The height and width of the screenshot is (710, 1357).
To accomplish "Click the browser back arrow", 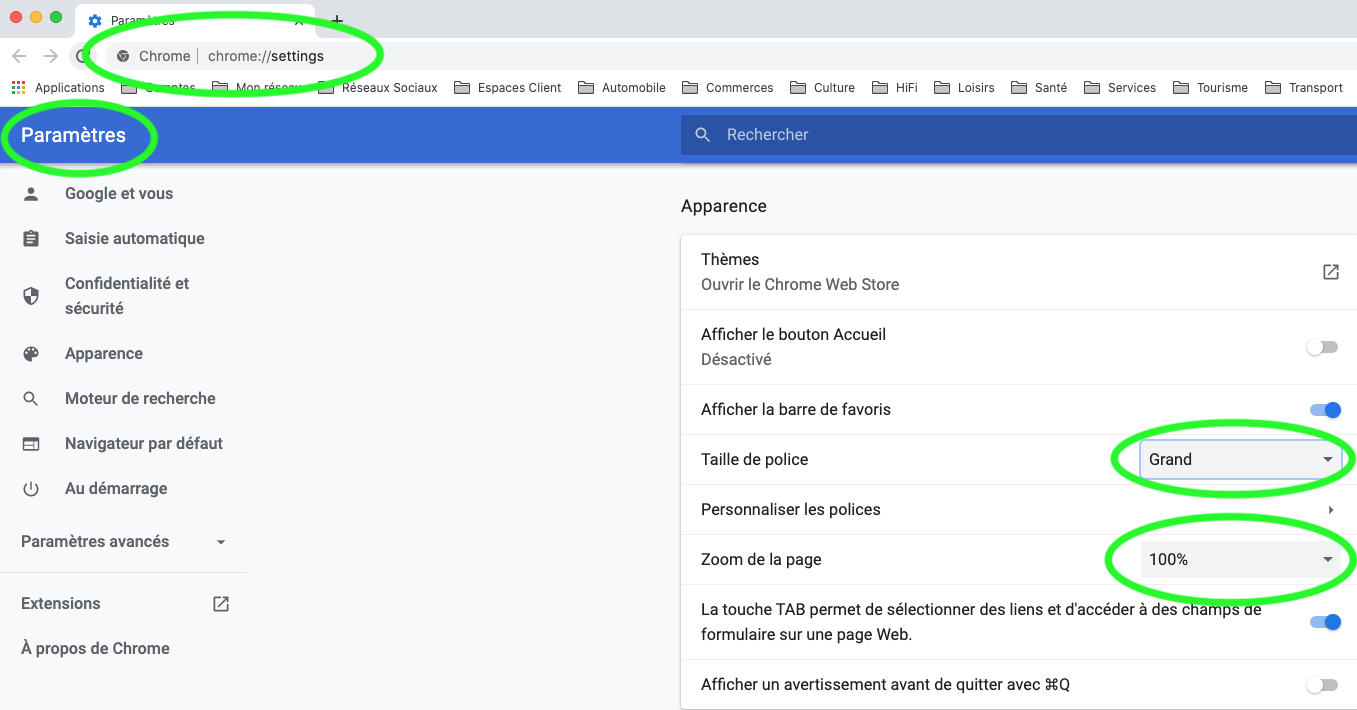I will pos(19,56).
